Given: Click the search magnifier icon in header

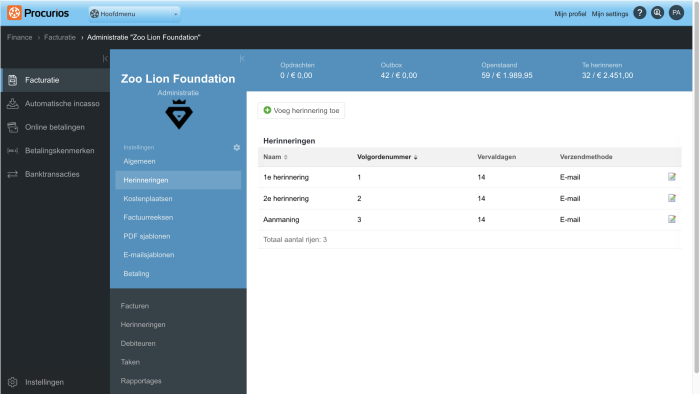Looking at the screenshot, I should pyautogui.click(x=657, y=13).
